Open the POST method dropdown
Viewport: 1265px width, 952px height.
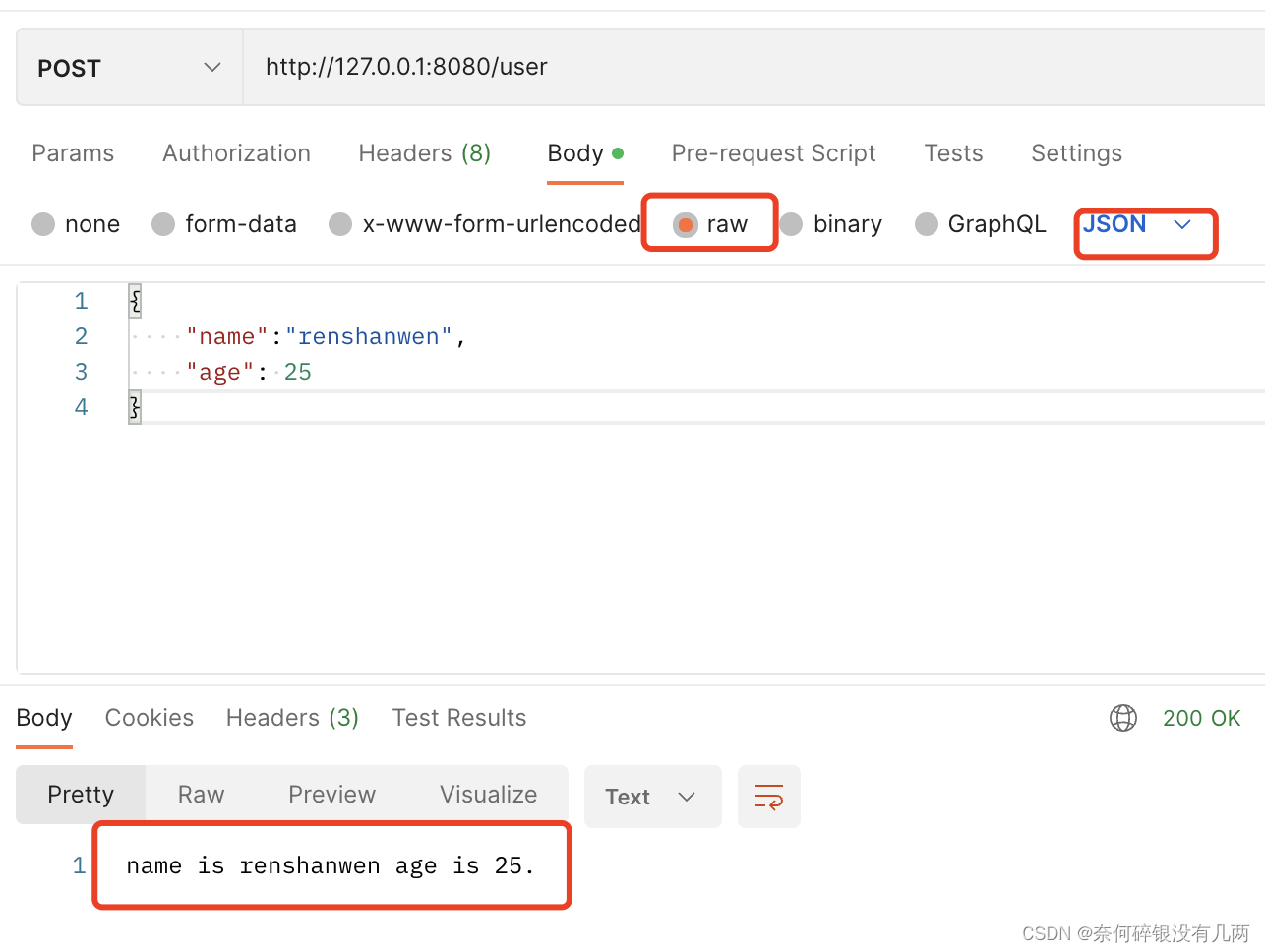pos(129,67)
